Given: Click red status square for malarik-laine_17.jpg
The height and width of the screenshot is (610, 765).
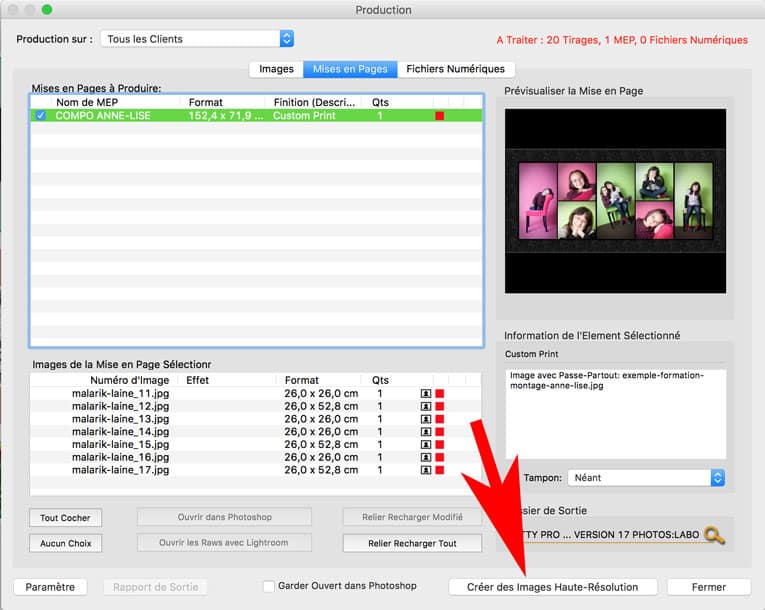Looking at the screenshot, I should (x=440, y=469).
